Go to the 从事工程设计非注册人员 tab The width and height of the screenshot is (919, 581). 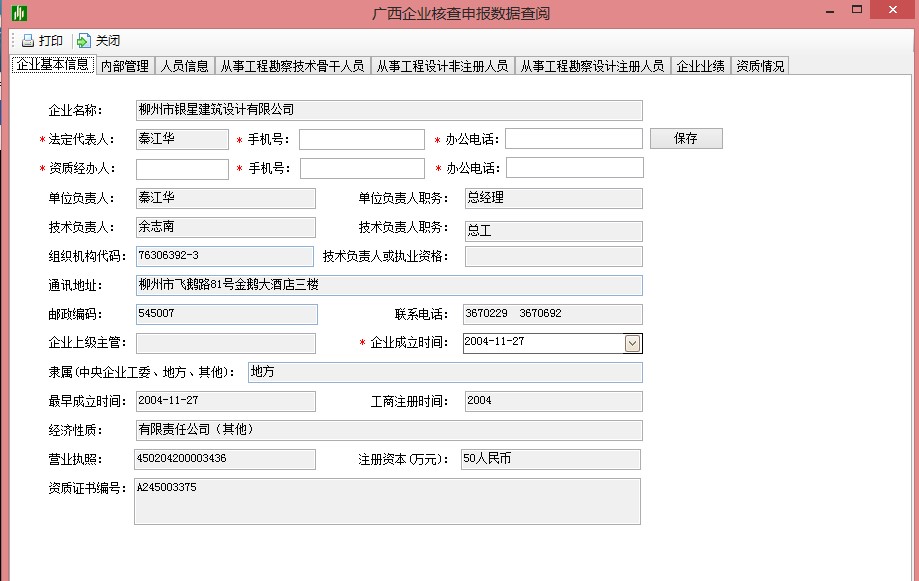(442, 66)
